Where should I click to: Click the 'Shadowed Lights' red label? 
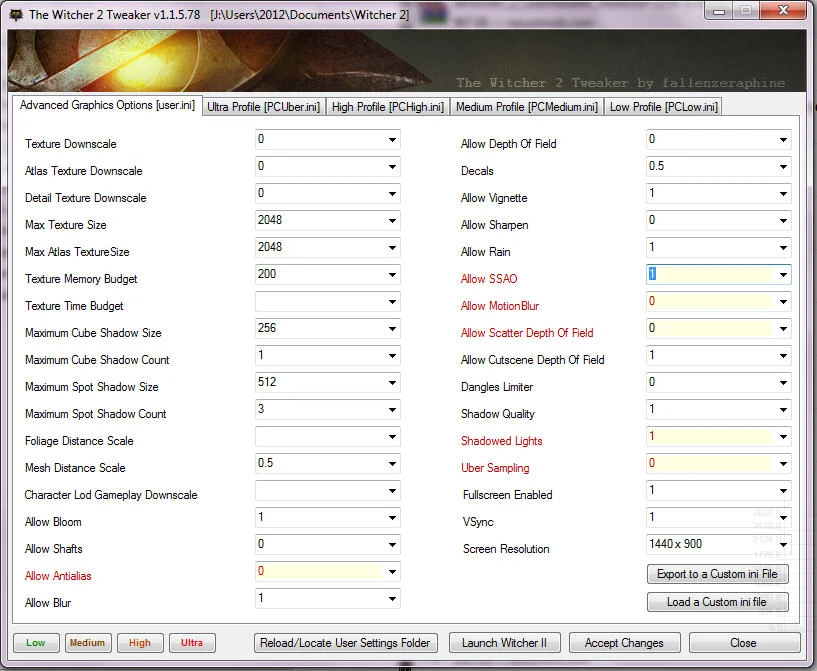pos(501,441)
